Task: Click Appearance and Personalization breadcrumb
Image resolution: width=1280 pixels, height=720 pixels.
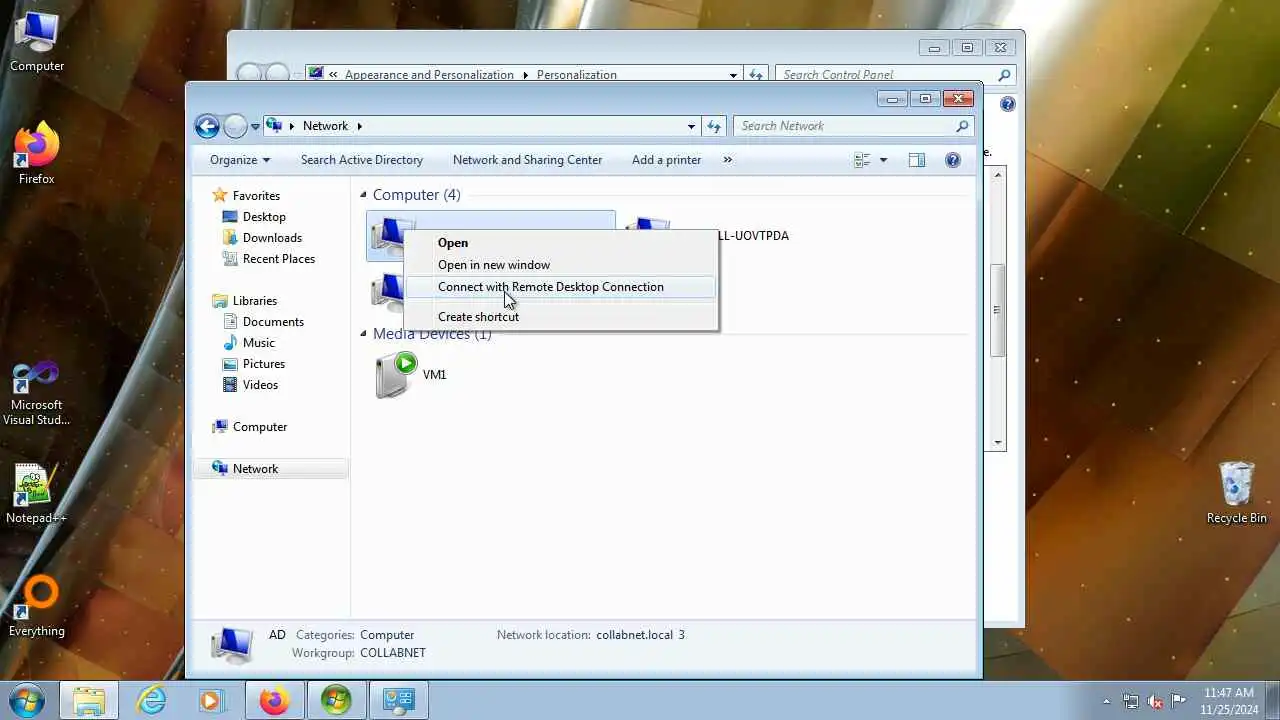Action: [x=429, y=75]
